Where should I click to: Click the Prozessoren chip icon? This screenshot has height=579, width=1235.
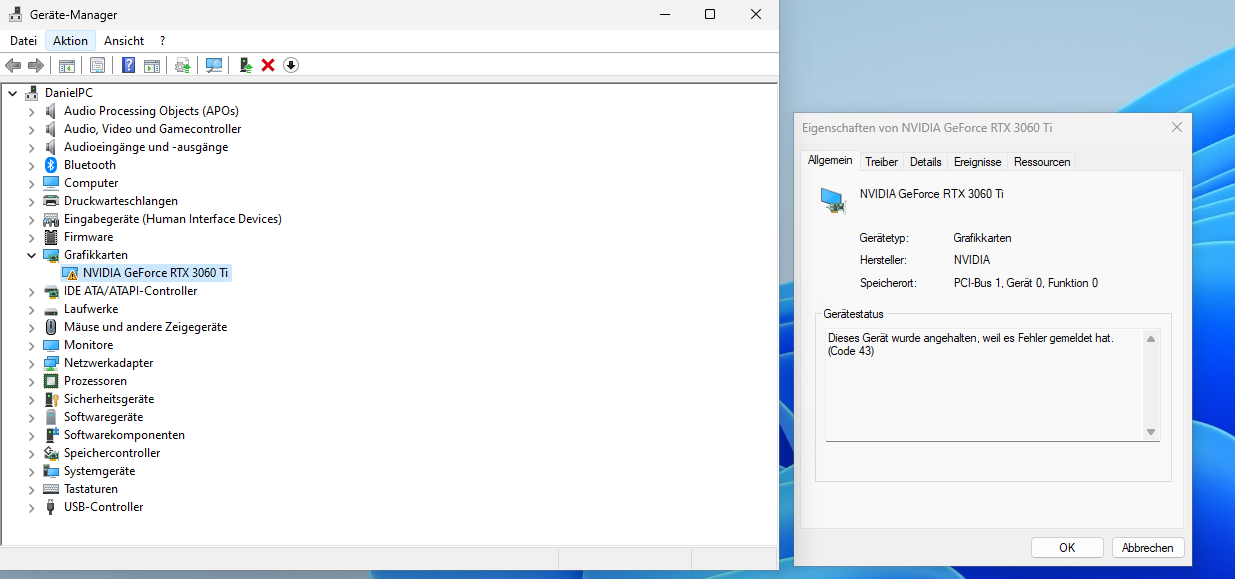point(51,381)
